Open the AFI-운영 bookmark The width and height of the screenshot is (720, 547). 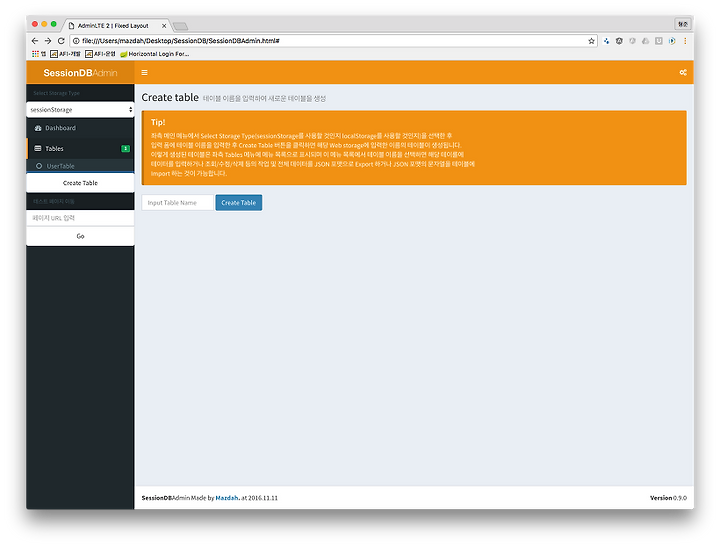pyautogui.click(x=101, y=54)
